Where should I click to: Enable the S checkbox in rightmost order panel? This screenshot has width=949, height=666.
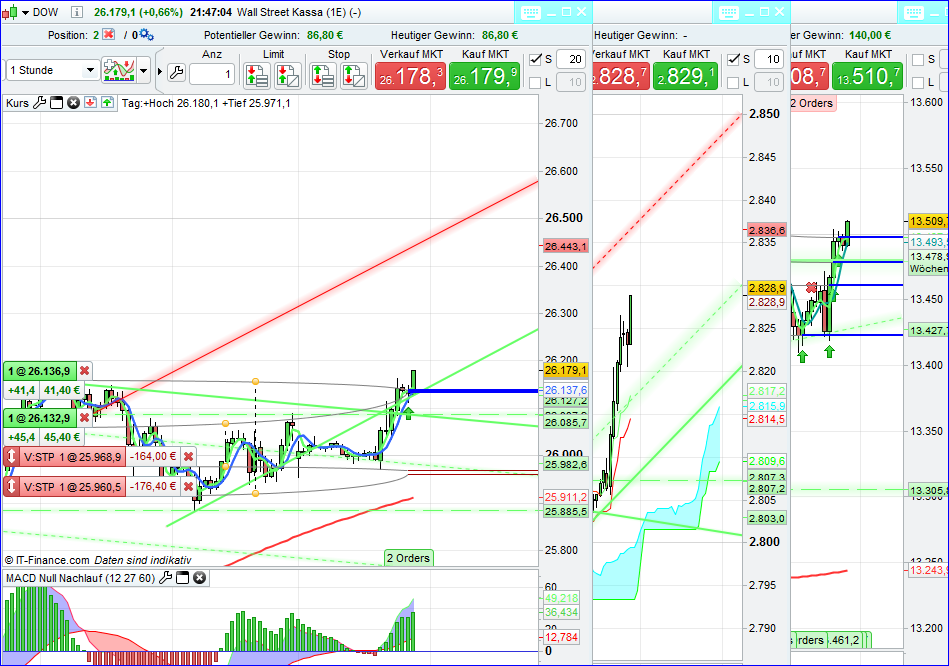pos(916,59)
